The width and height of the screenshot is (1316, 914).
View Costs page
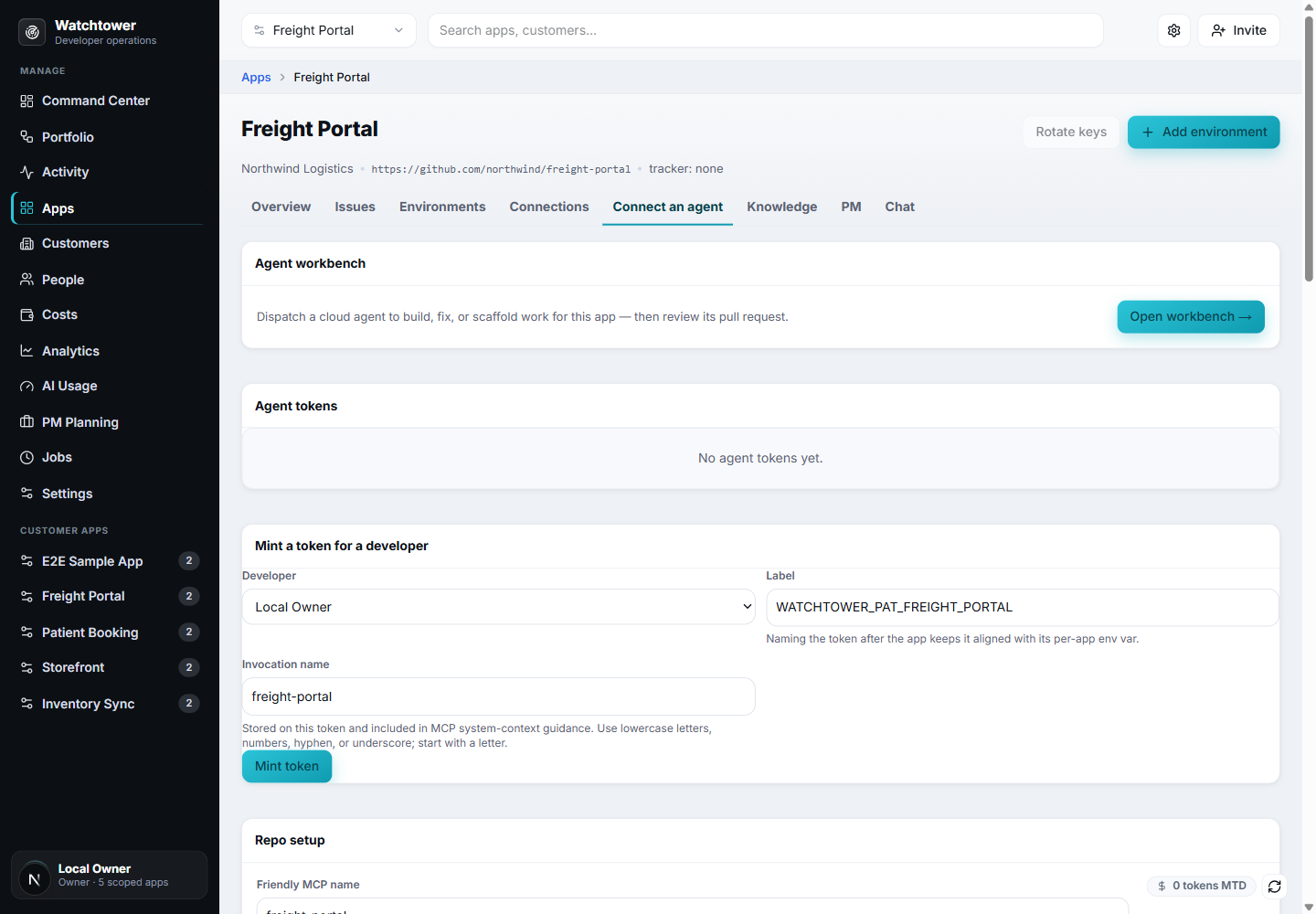[x=108, y=314]
